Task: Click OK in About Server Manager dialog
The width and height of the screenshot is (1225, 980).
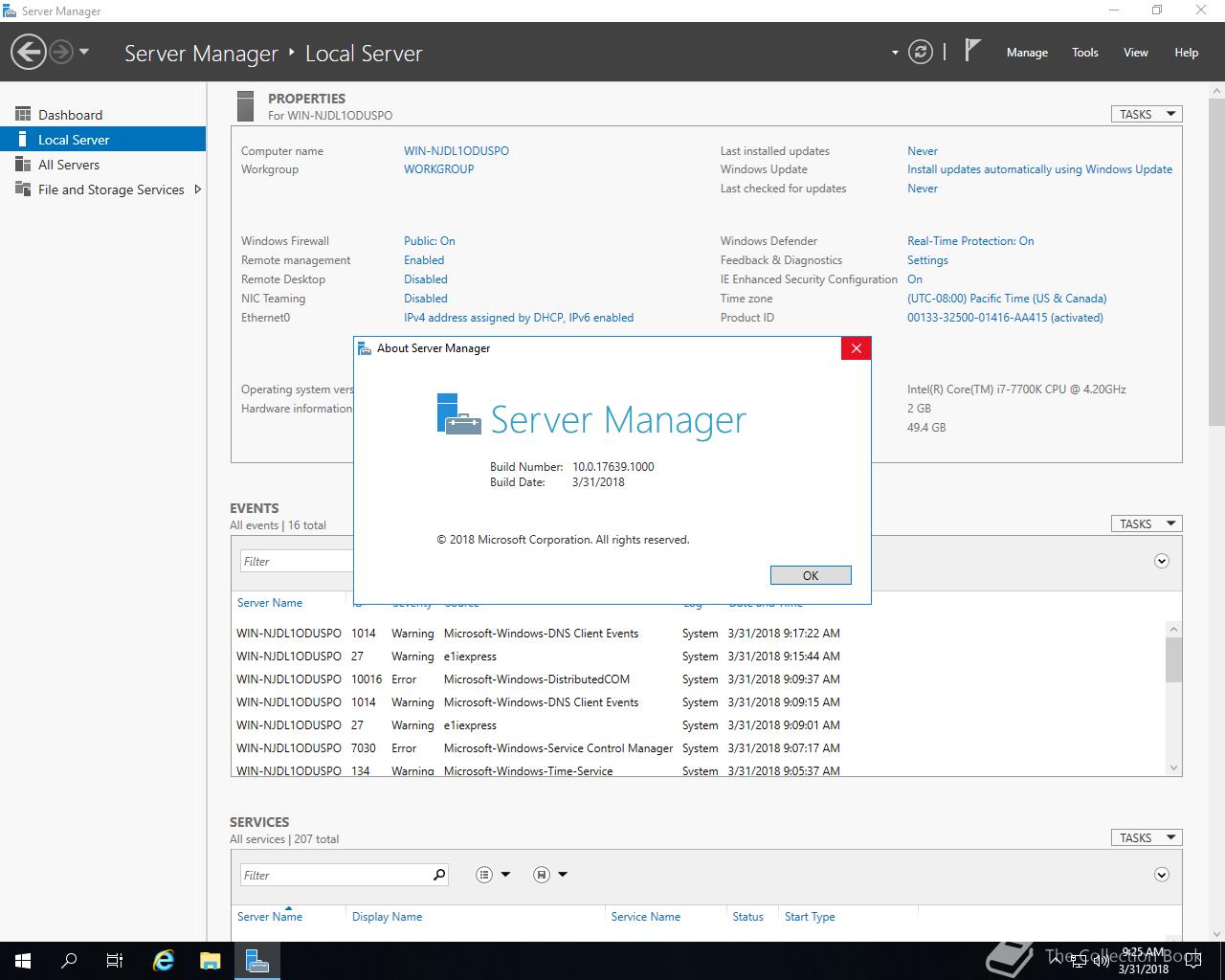Action: point(811,575)
